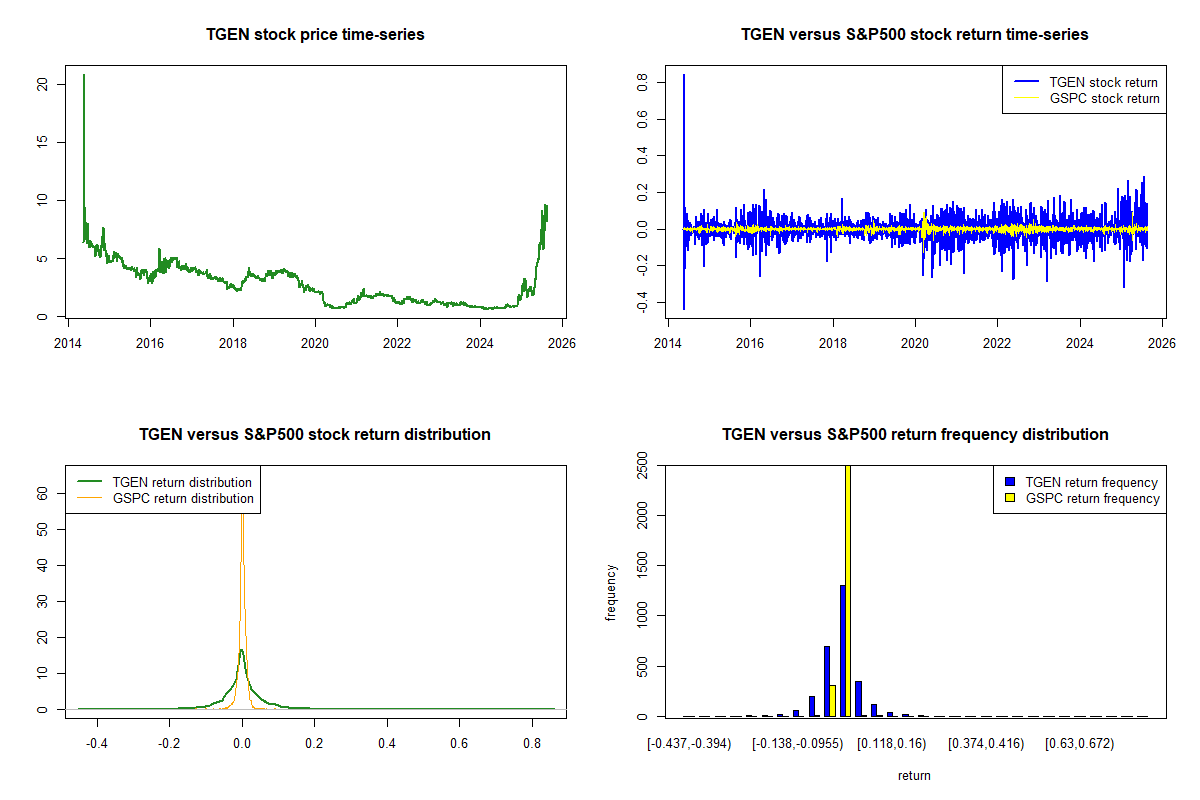1200x800 pixels.
Task: Select the GSPC stock return legend label
Action: pos(1104,98)
